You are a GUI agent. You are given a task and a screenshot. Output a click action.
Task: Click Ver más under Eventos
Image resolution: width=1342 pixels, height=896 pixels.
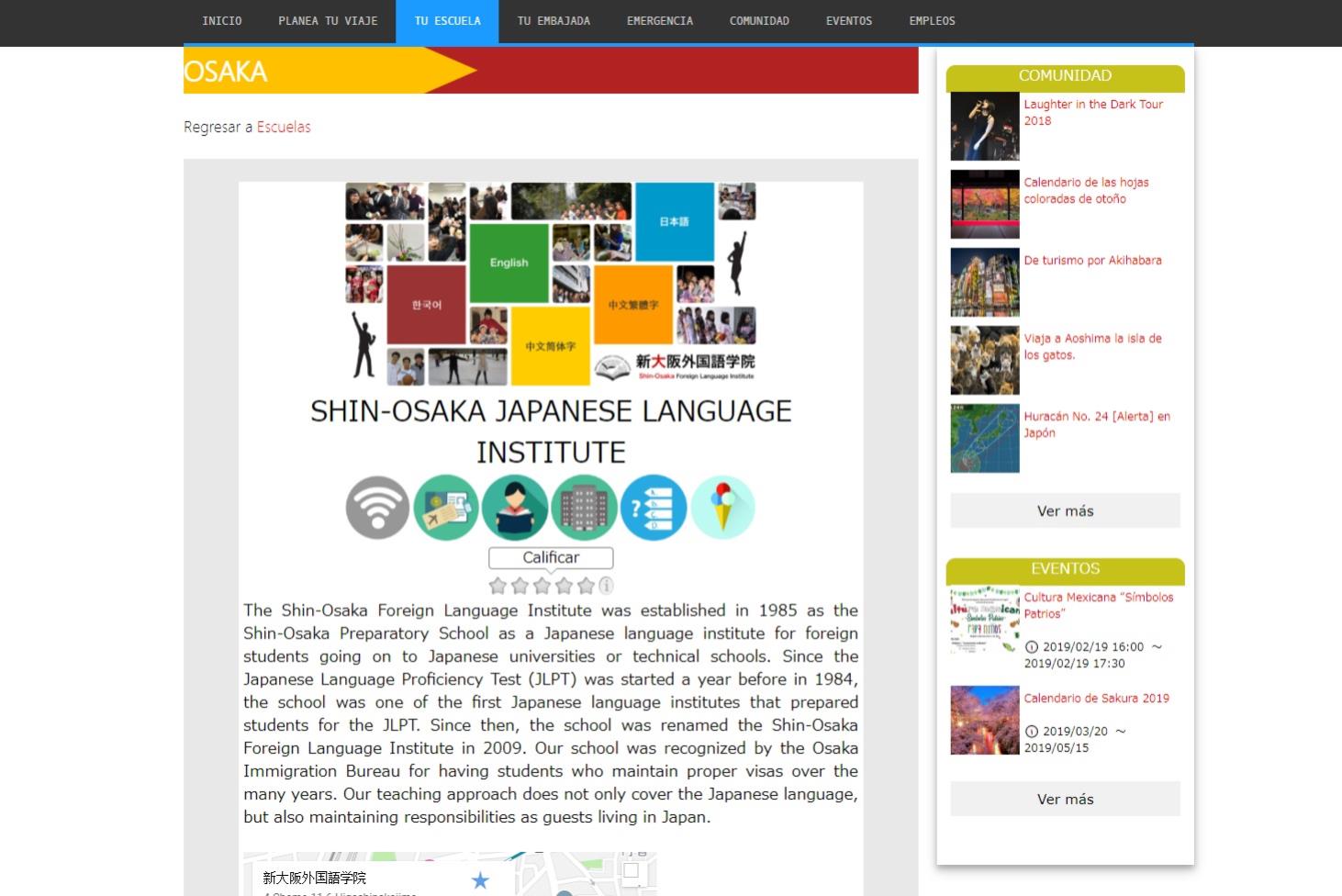pos(1065,799)
